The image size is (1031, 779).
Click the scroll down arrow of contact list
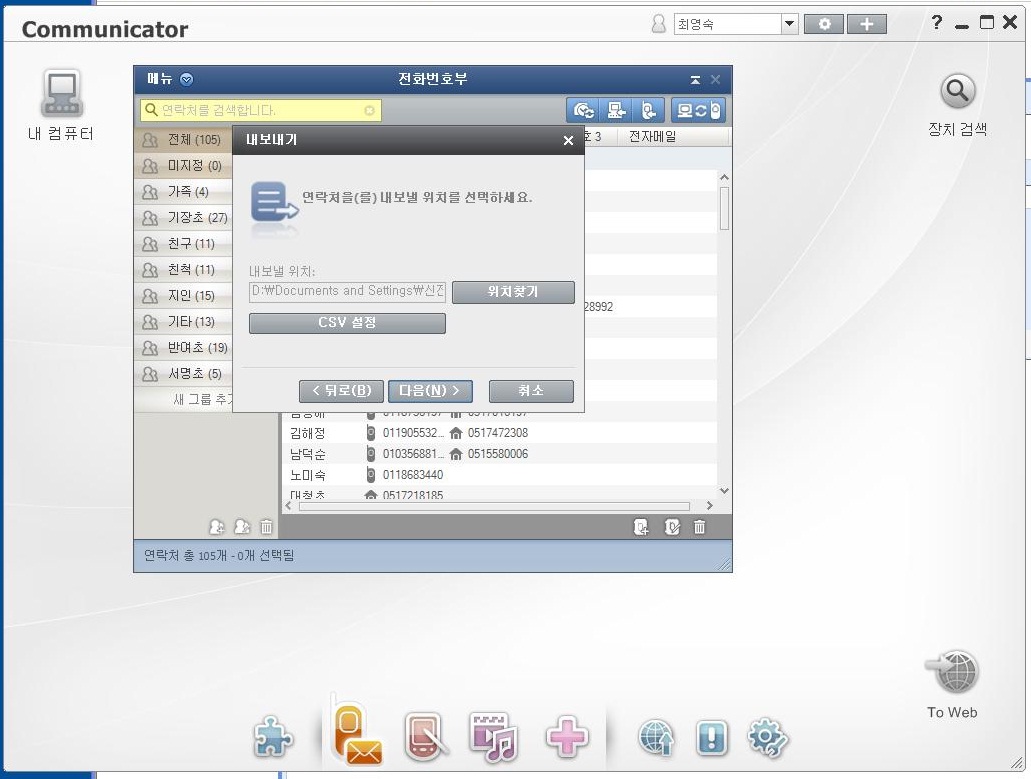(724, 490)
